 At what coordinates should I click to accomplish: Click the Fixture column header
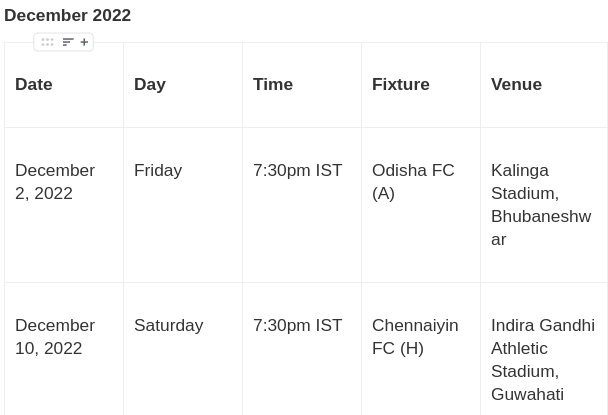pos(400,84)
